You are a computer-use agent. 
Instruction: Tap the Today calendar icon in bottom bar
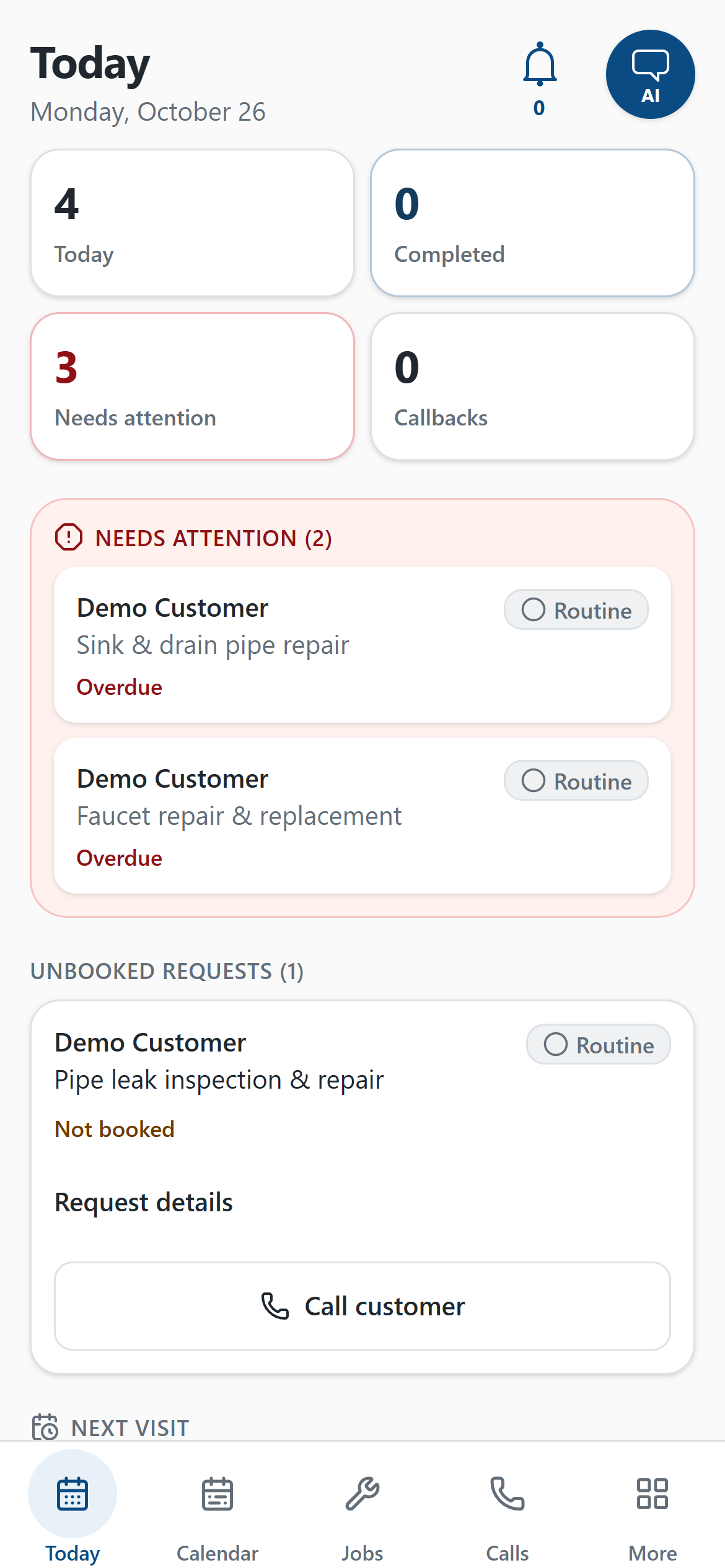coord(72,1494)
